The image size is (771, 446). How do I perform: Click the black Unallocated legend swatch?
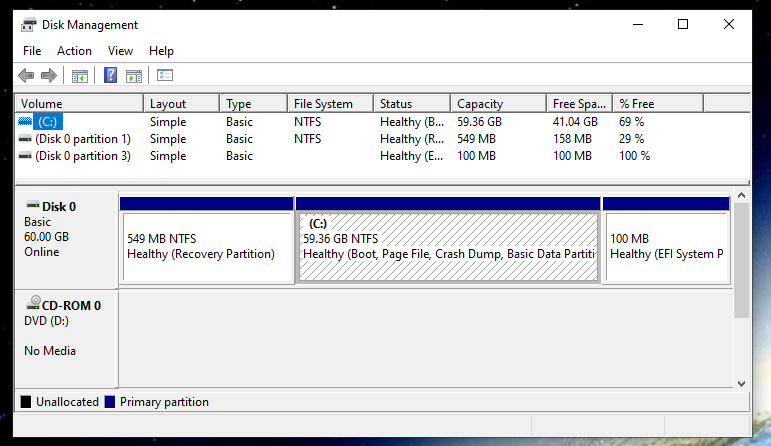coord(26,402)
